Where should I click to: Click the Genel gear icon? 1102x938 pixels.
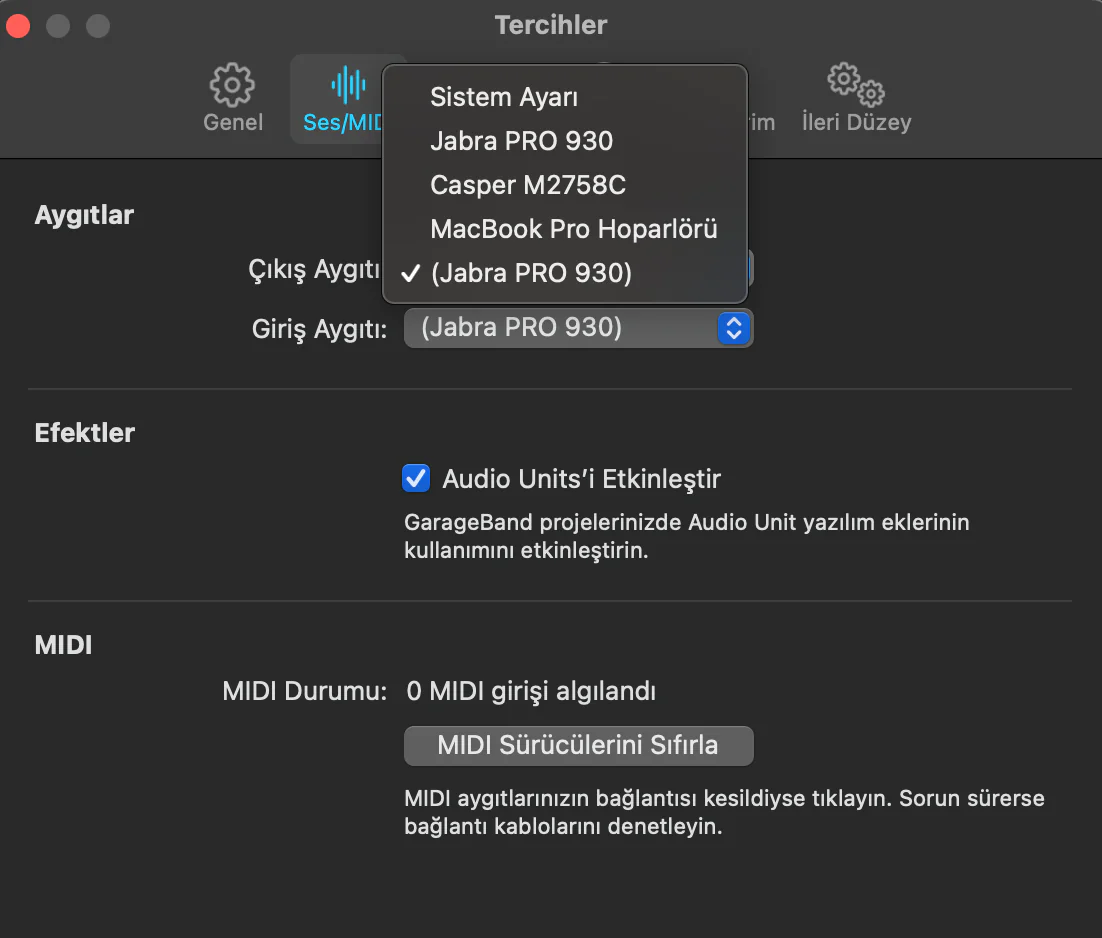click(x=232, y=86)
